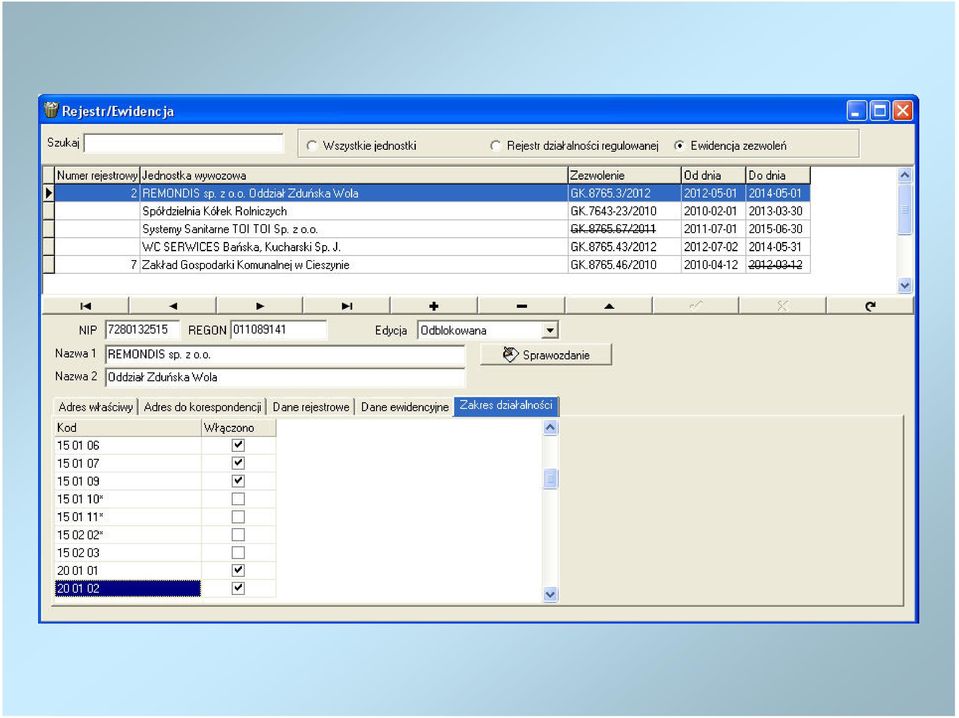Go to first record in navigator

86,306
